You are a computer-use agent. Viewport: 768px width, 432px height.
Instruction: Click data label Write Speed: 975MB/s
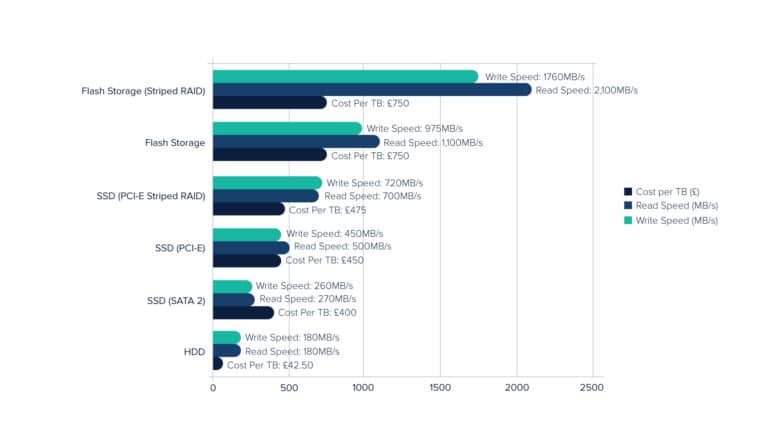[415, 128]
